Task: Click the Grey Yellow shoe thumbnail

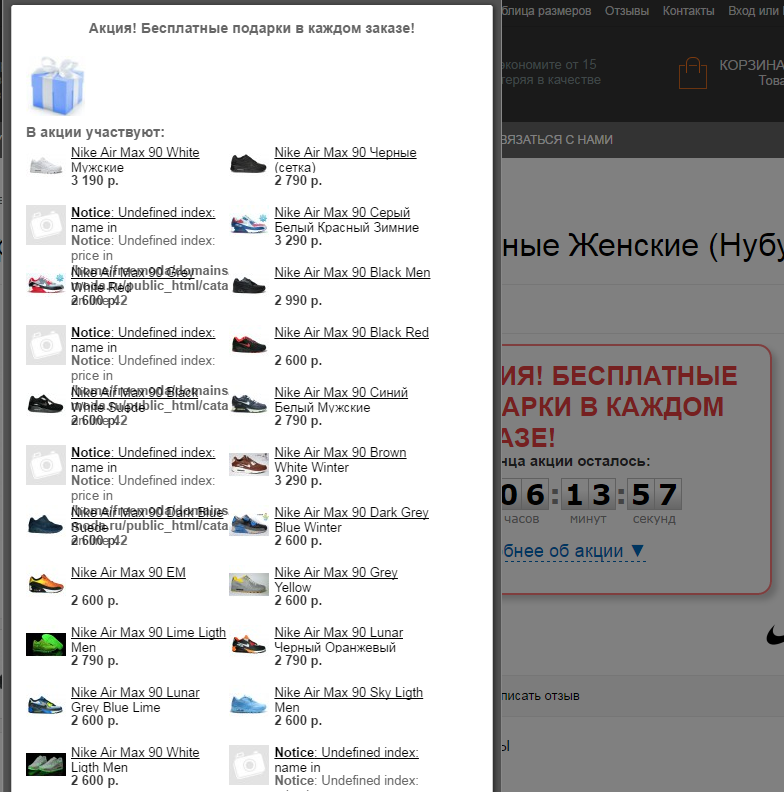Action: (x=249, y=585)
